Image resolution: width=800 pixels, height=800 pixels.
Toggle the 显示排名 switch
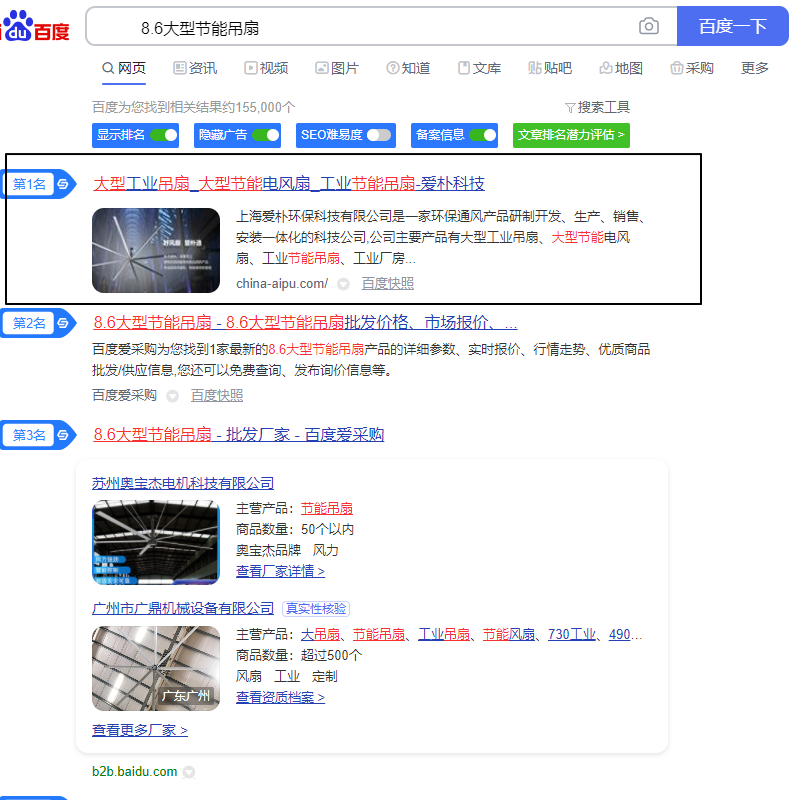pyautogui.click(x=163, y=135)
